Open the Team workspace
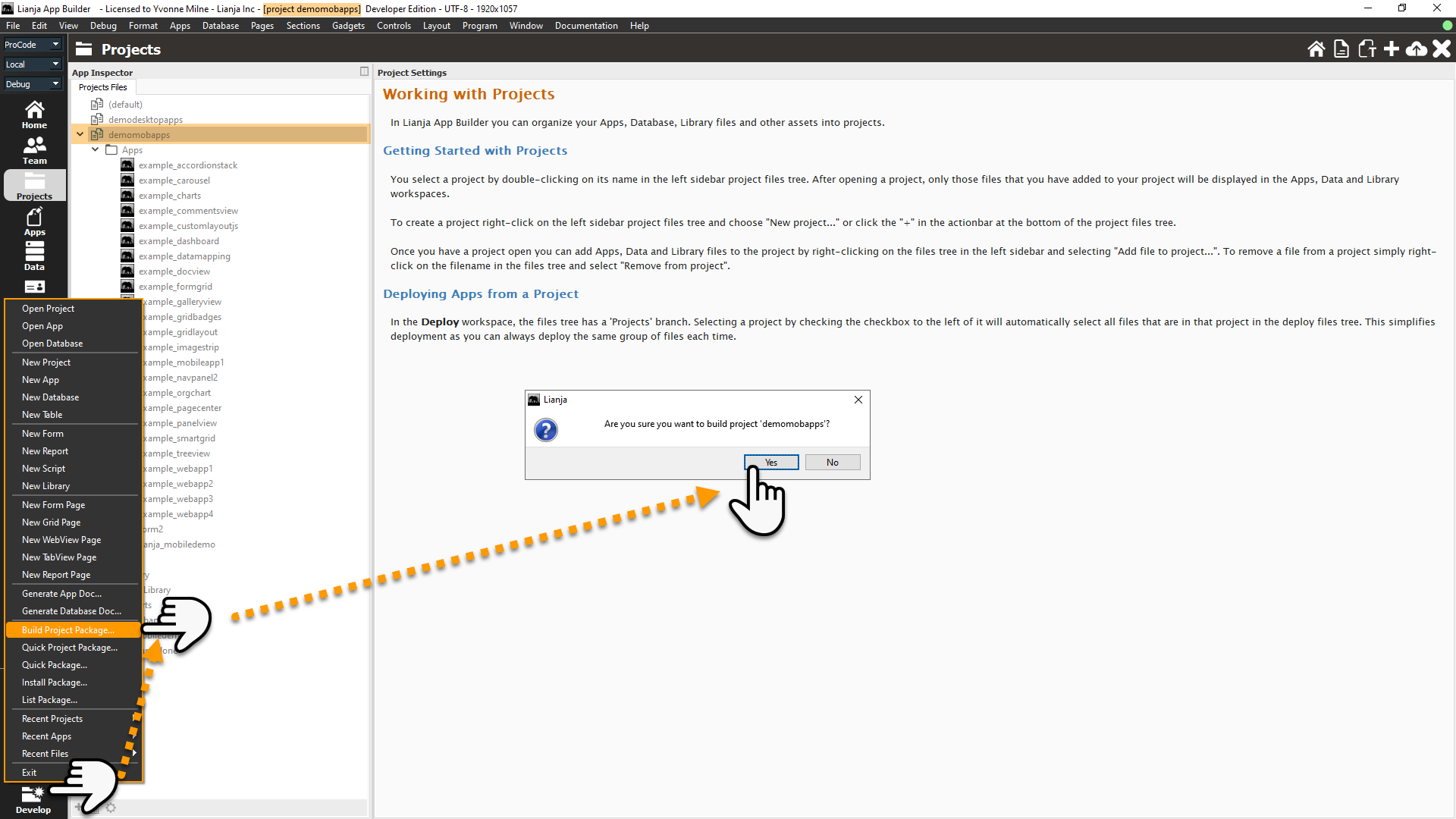The width and height of the screenshot is (1456, 819). (x=34, y=150)
